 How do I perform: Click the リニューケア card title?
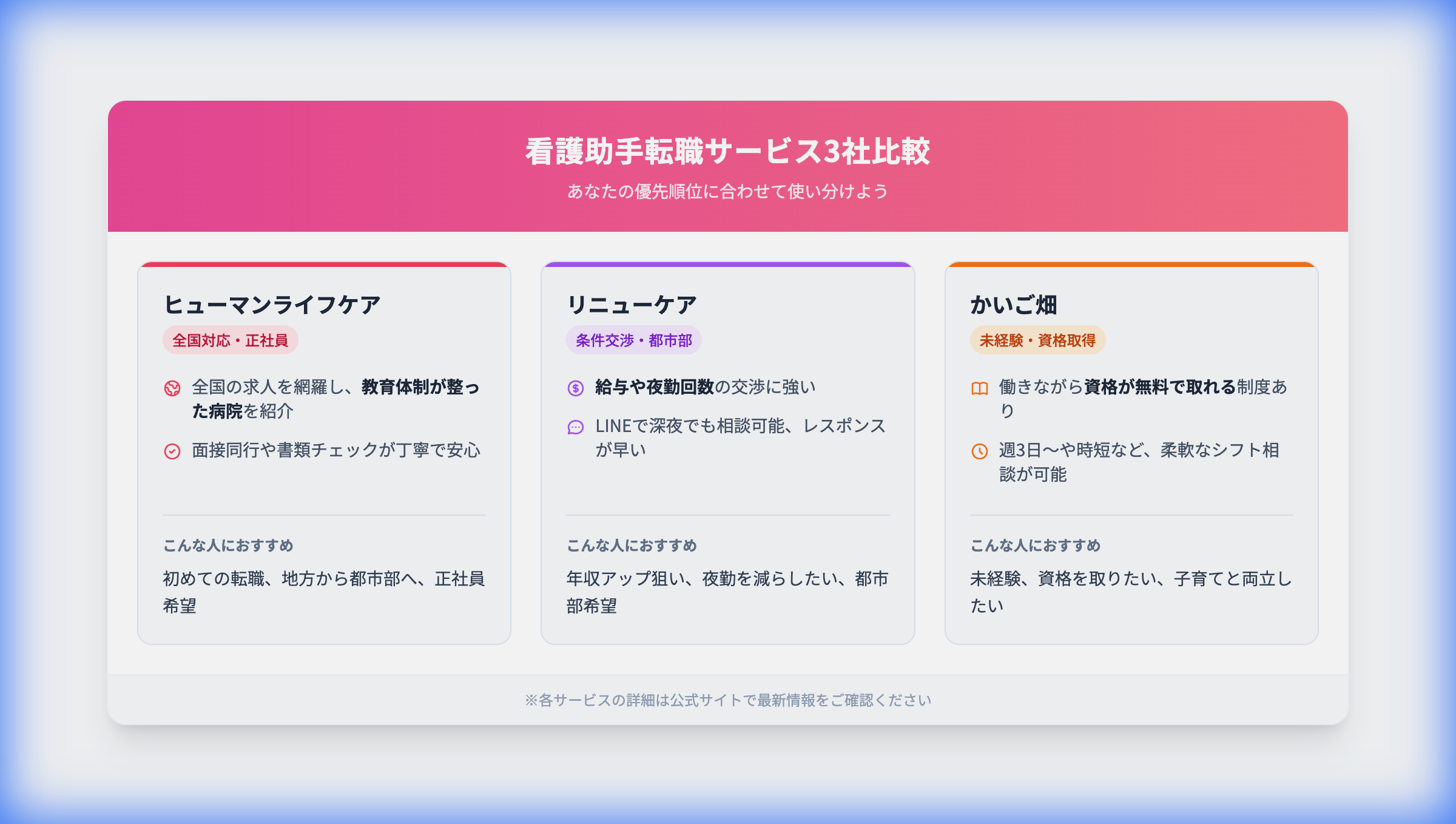[632, 305]
